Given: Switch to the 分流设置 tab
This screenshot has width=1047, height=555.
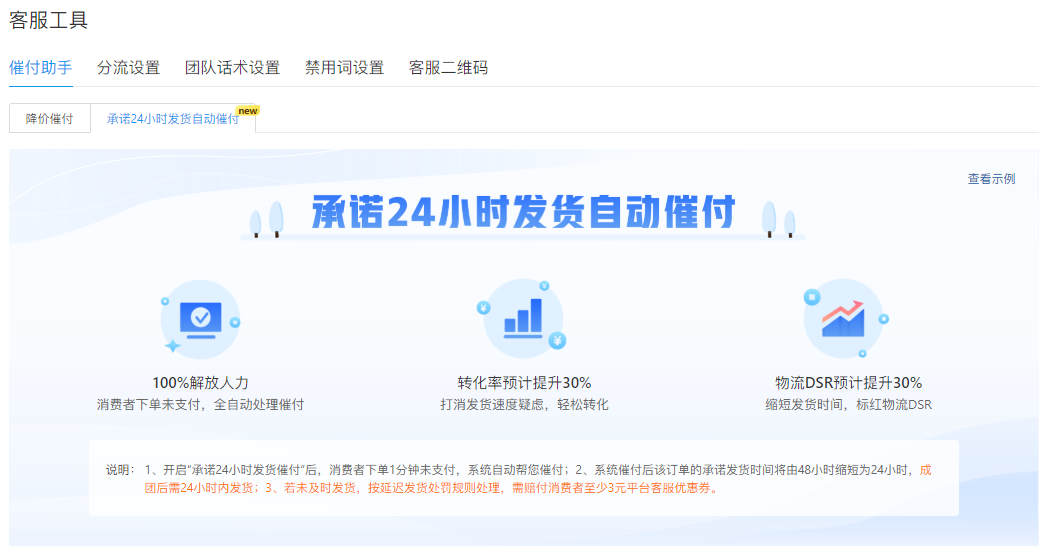Looking at the screenshot, I should [129, 68].
